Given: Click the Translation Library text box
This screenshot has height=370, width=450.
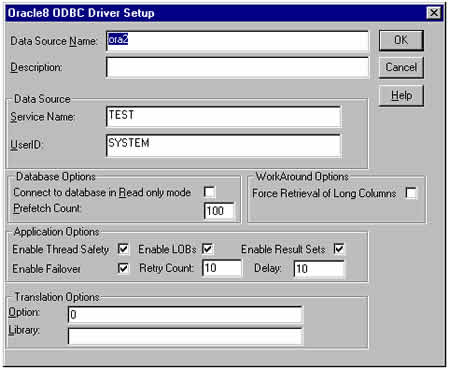Looking at the screenshot, I should (185, 336).
